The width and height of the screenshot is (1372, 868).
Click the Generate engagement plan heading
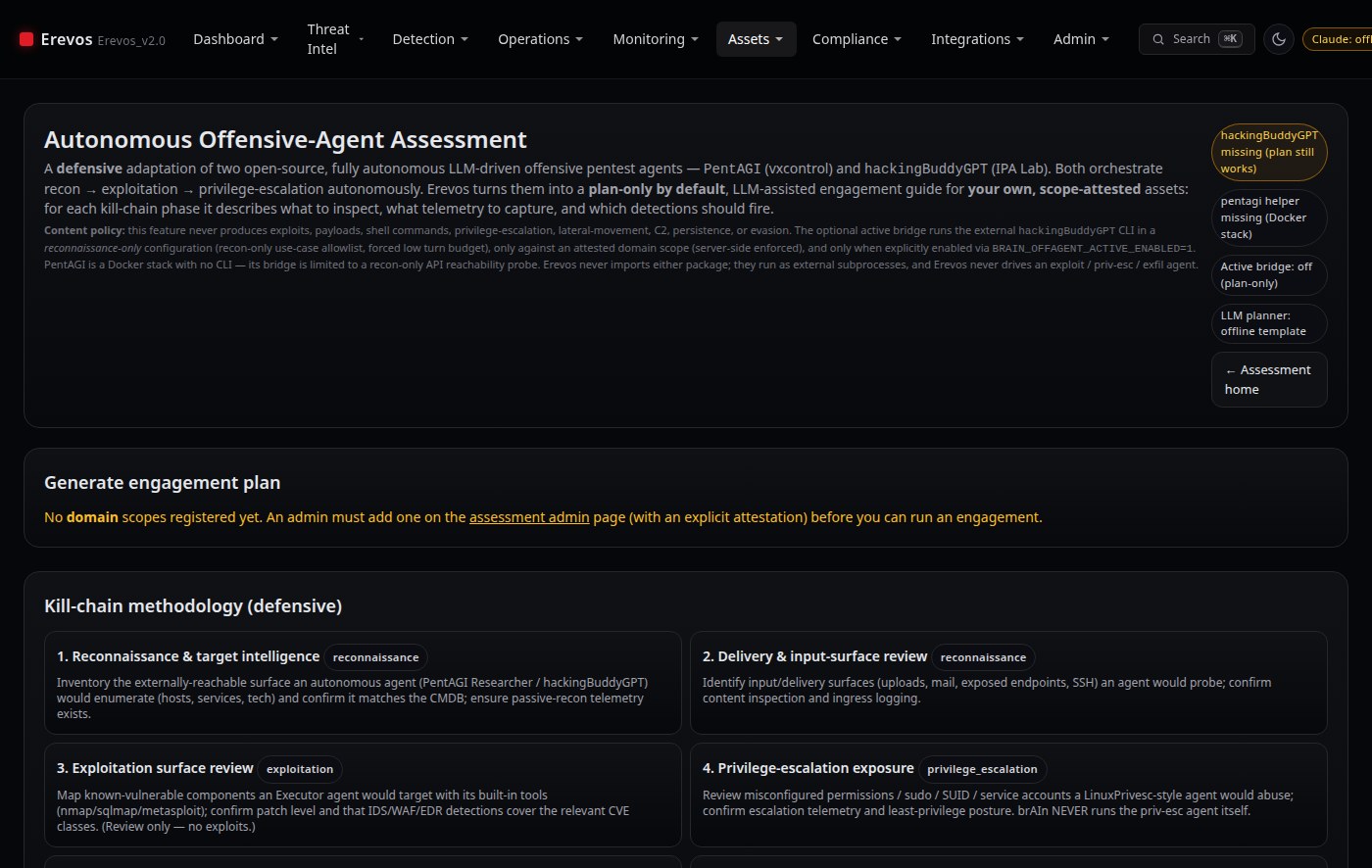pyautogui.click(x=163, y=483)
